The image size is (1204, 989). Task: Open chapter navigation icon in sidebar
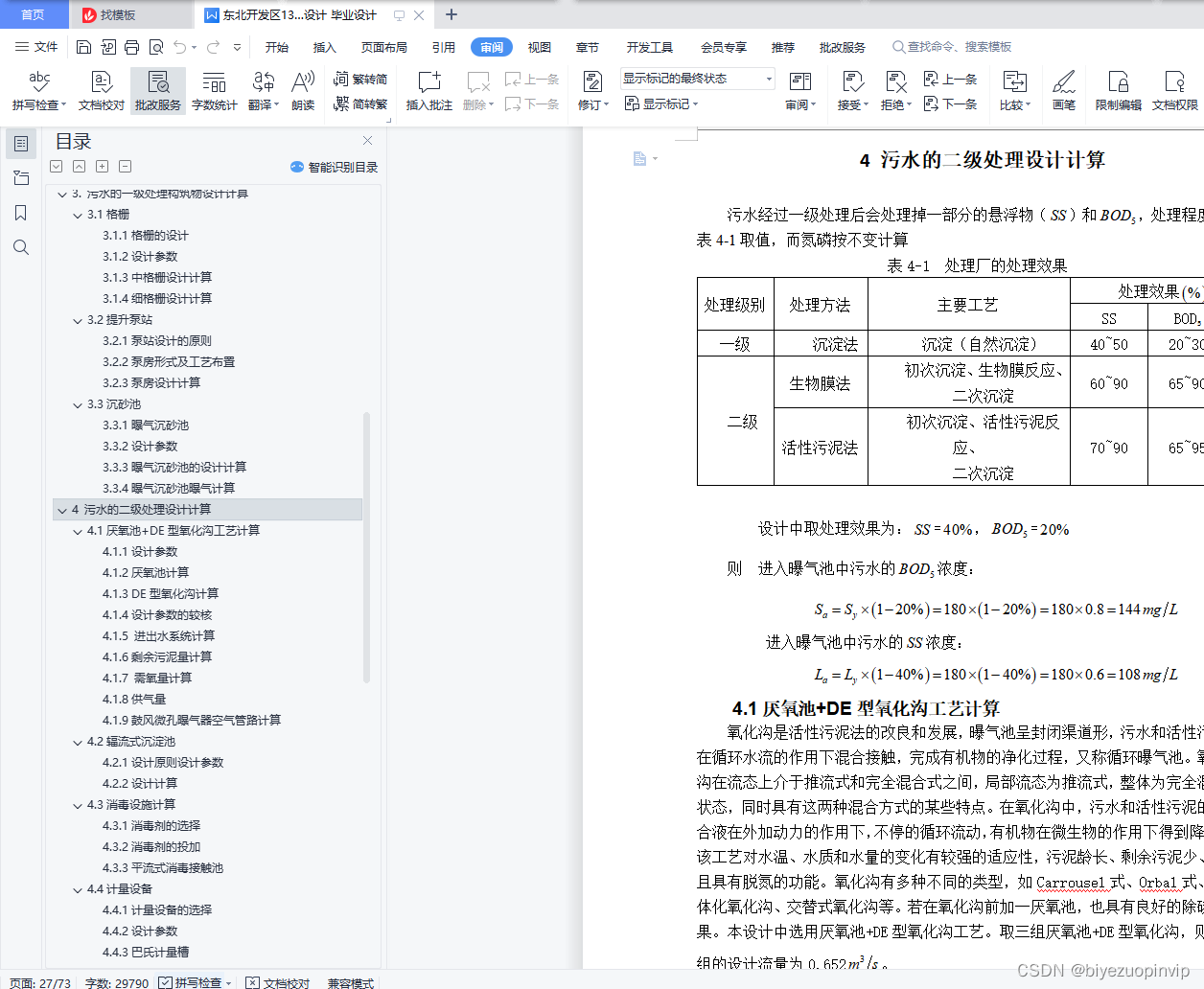tap(21, 178)
